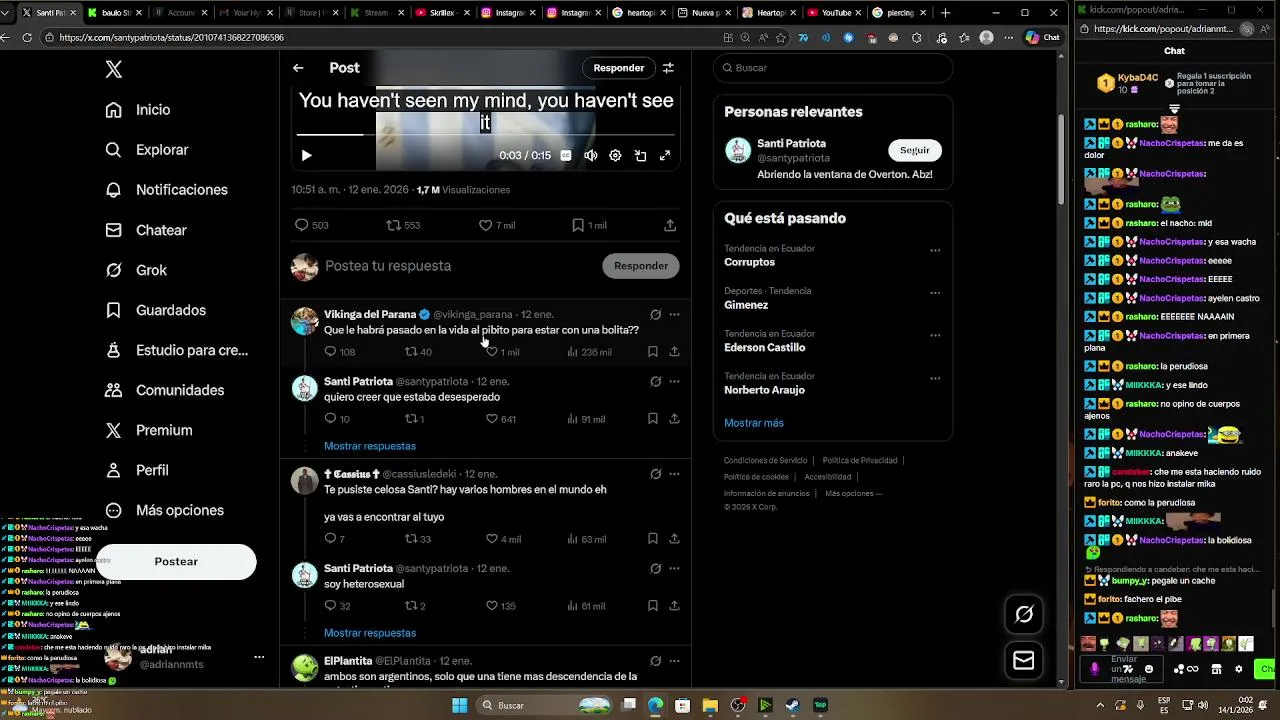Viewport: 1280px width, 720px height.
Task: Open options for Corruptos trend
Action: (935, 251)
